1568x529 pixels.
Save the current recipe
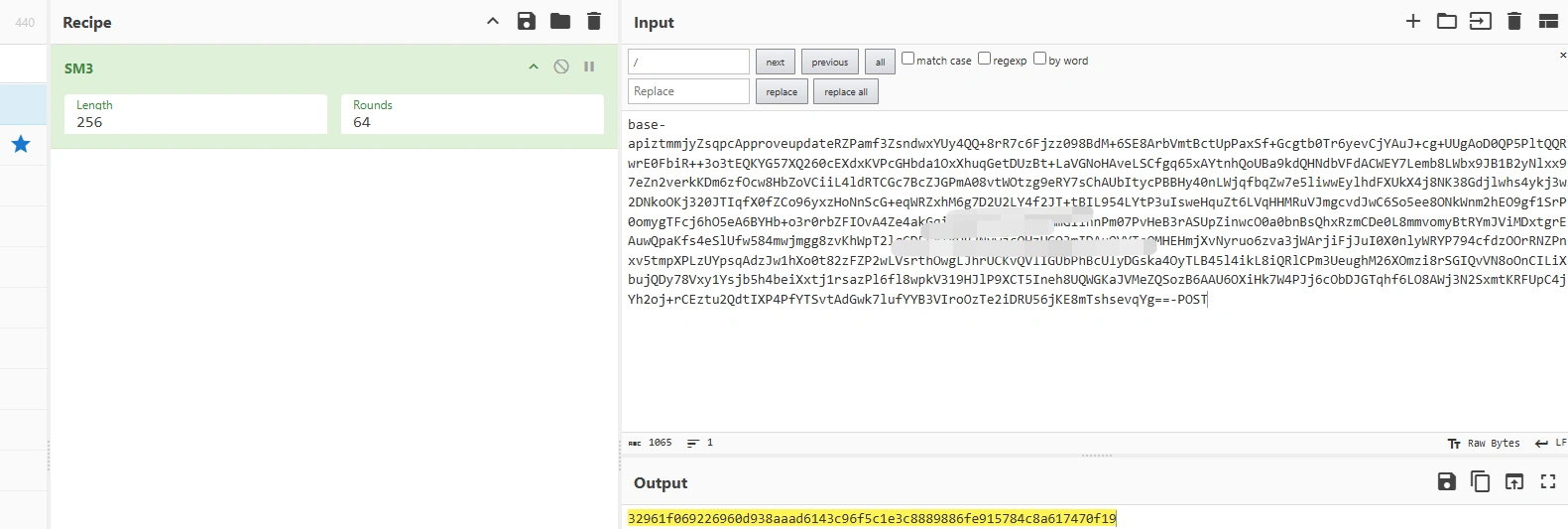[x=527, y=22]
